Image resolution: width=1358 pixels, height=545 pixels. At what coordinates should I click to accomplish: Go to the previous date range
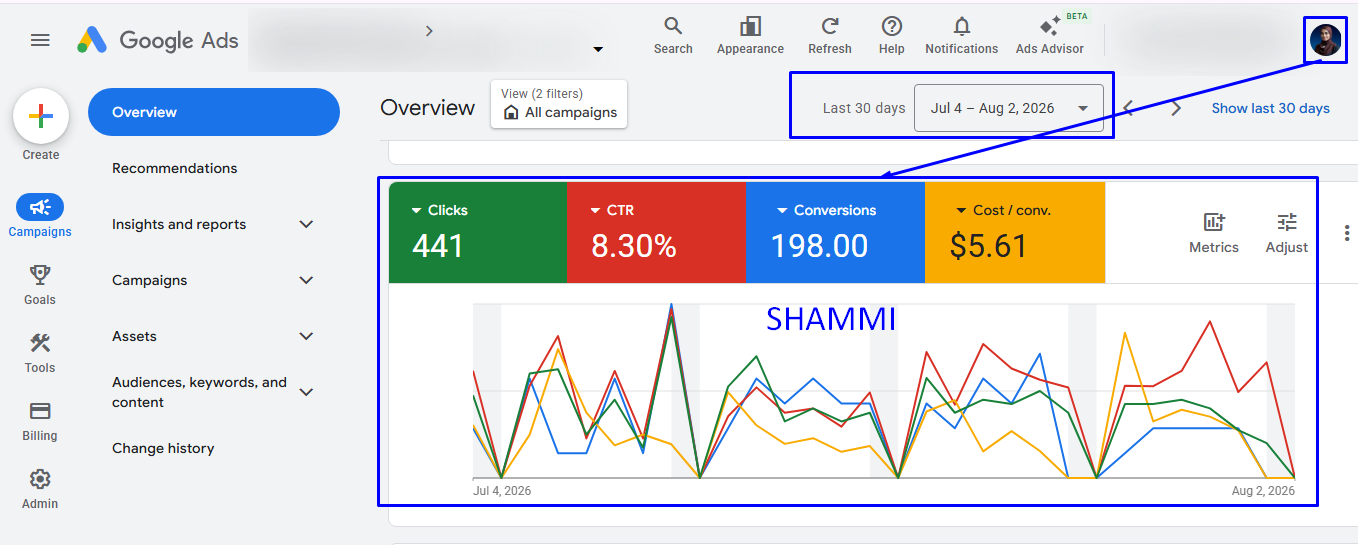pyautogui.click(x=1128, y=108)
